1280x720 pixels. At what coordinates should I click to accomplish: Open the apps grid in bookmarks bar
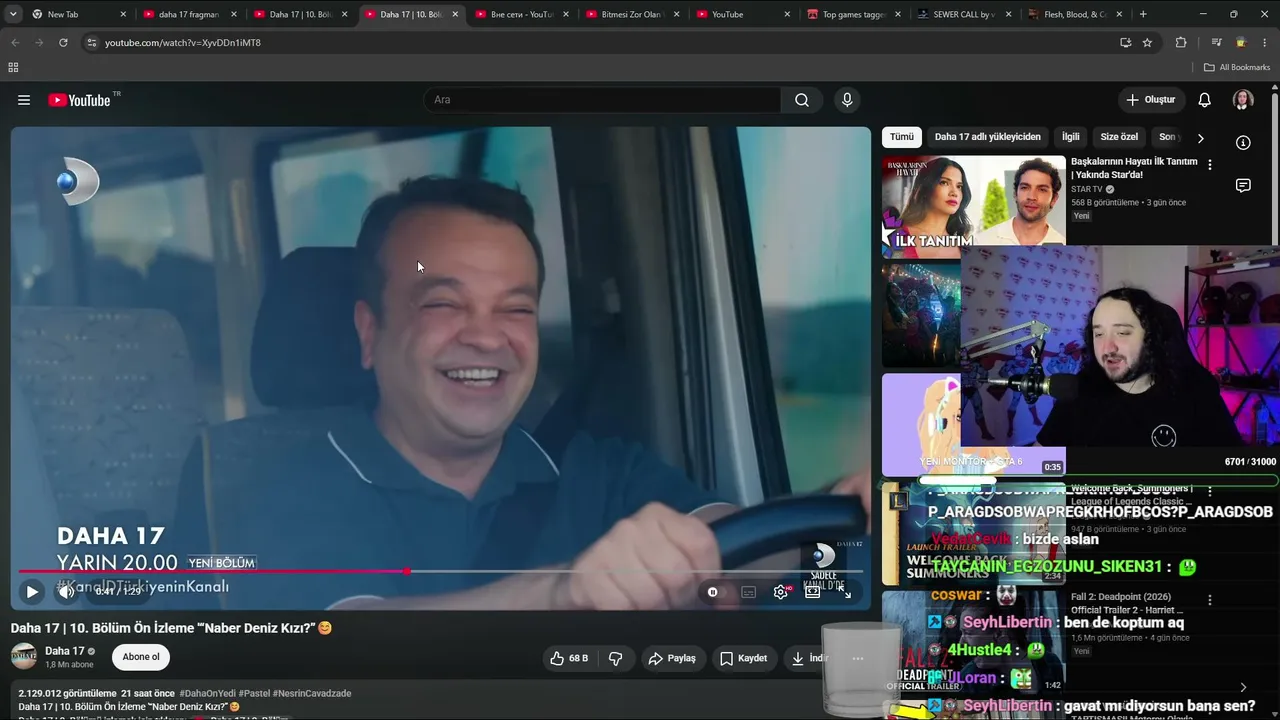(x=13, y=67)
